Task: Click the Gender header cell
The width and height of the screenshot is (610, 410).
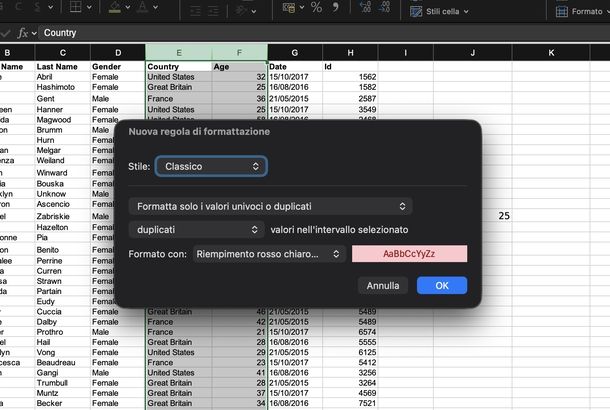Action: point(118,67)
